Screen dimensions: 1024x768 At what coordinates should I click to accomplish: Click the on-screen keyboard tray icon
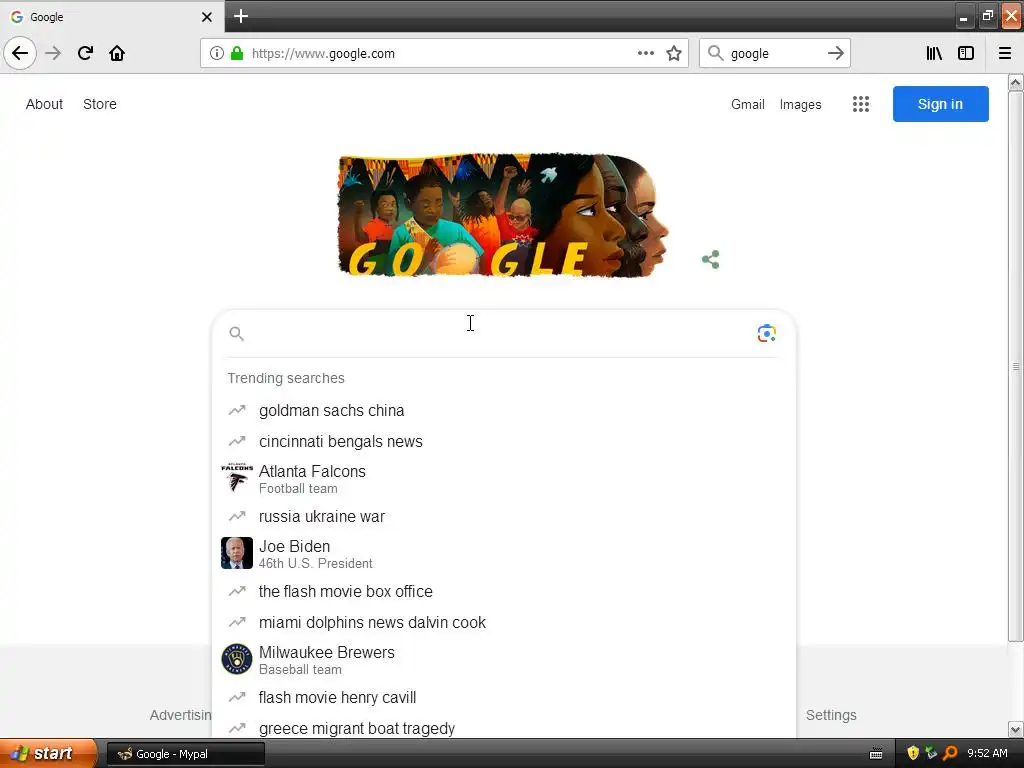pyautogui.click(x=876, y=754)
